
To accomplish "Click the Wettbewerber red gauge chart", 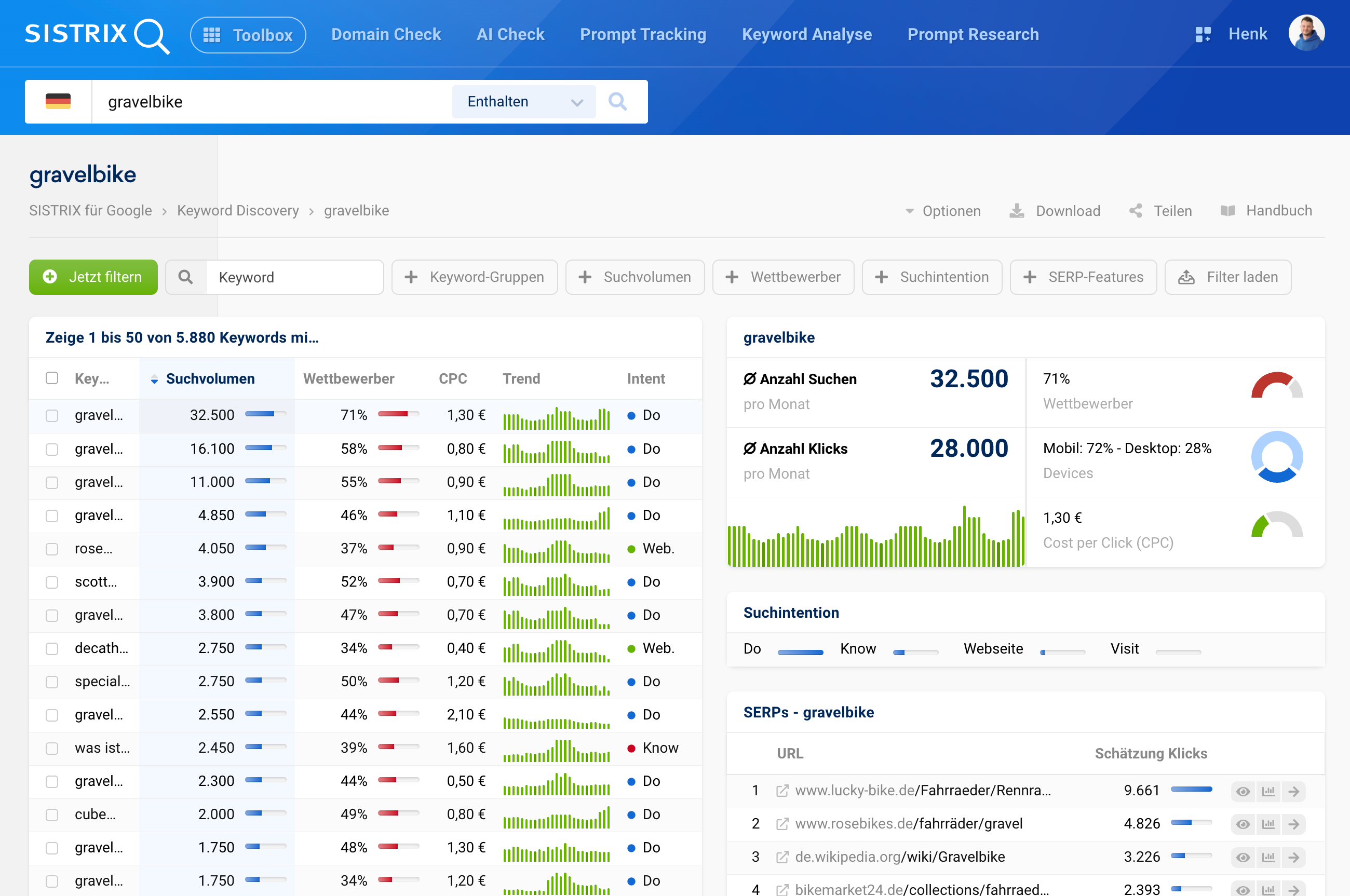I will [1277, 385].
